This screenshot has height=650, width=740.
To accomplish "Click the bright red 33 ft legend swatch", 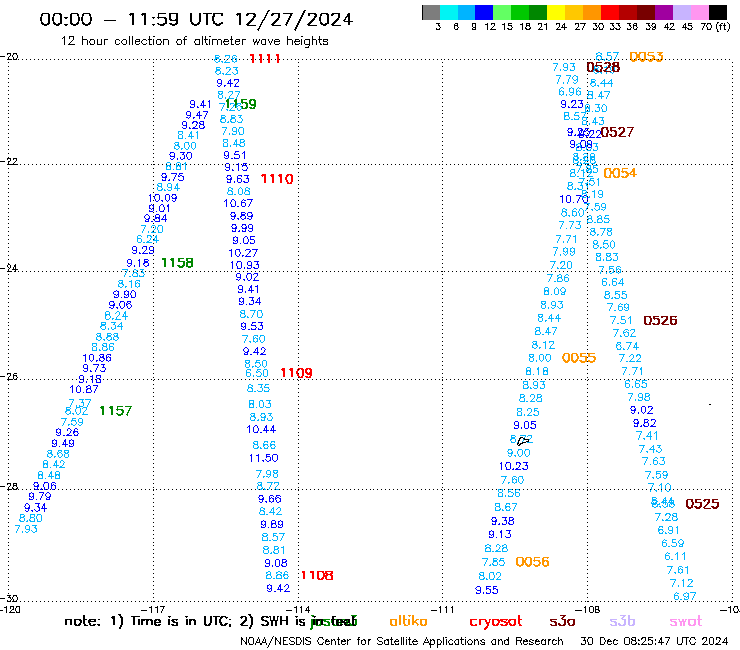I will pos(610,13).
